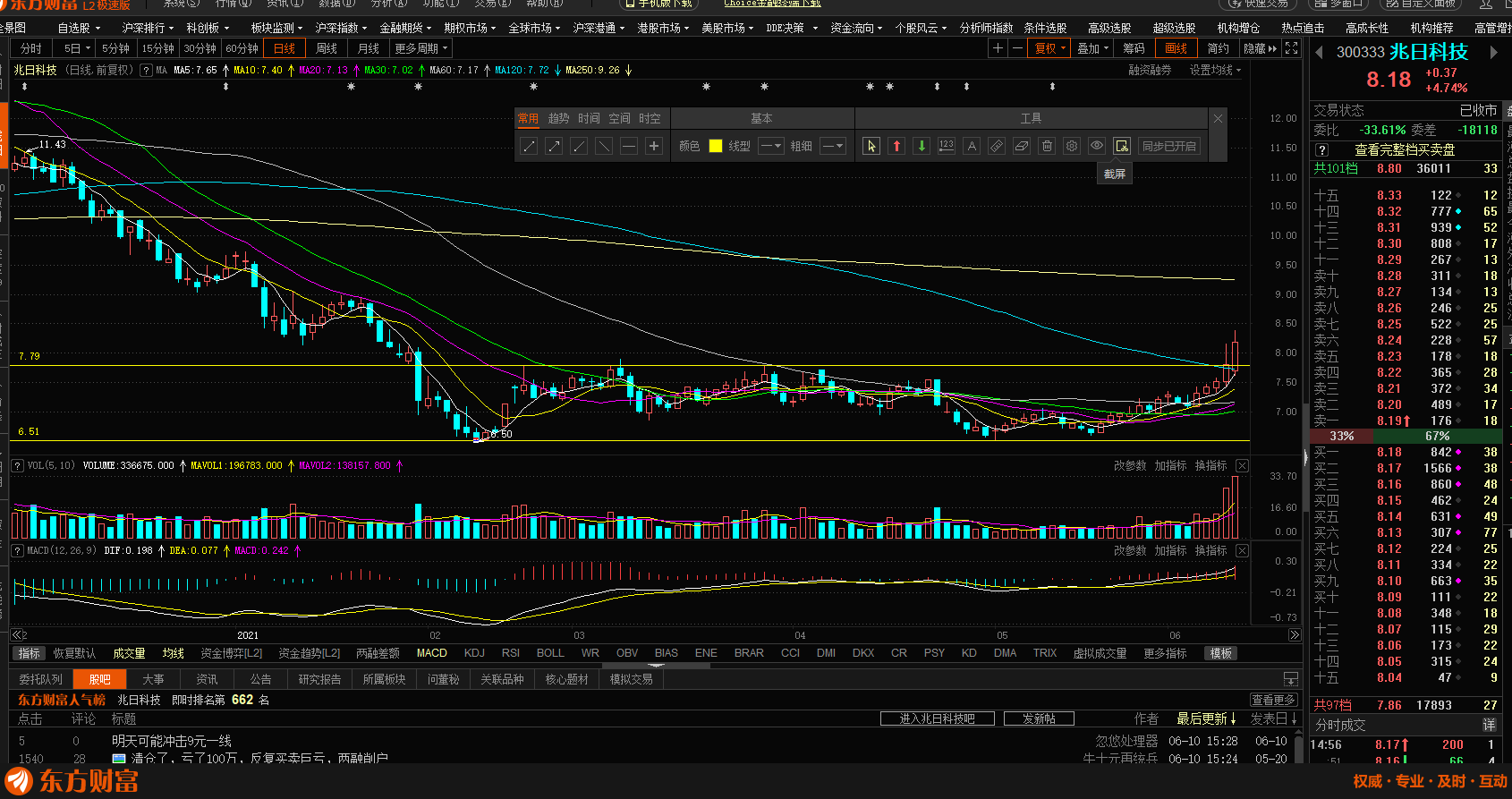This screenshot has height=799, width=1512.
Task: Expand 全球市场 menu dropdown
Action: pyautogui.click(x=534, y=28)
